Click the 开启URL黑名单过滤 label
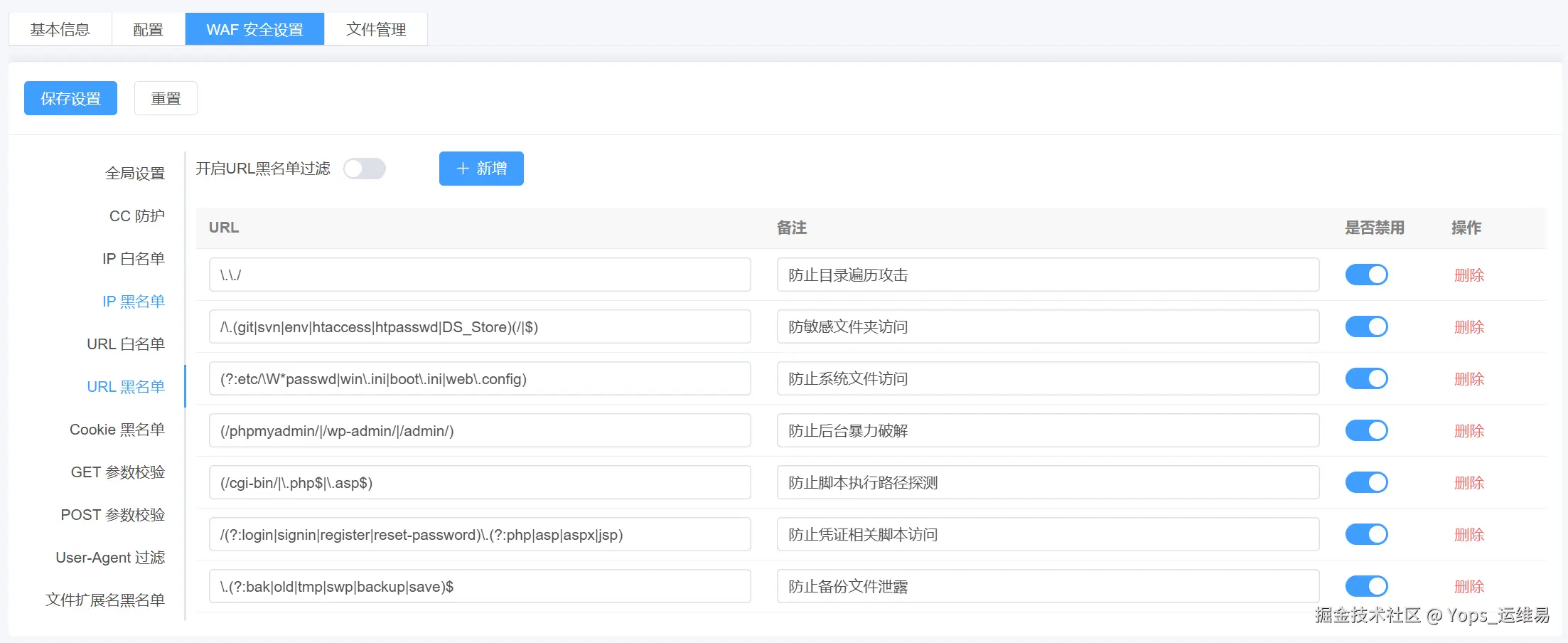The image size is (1568, 643). pyautogui.click(x=263, y=169)
